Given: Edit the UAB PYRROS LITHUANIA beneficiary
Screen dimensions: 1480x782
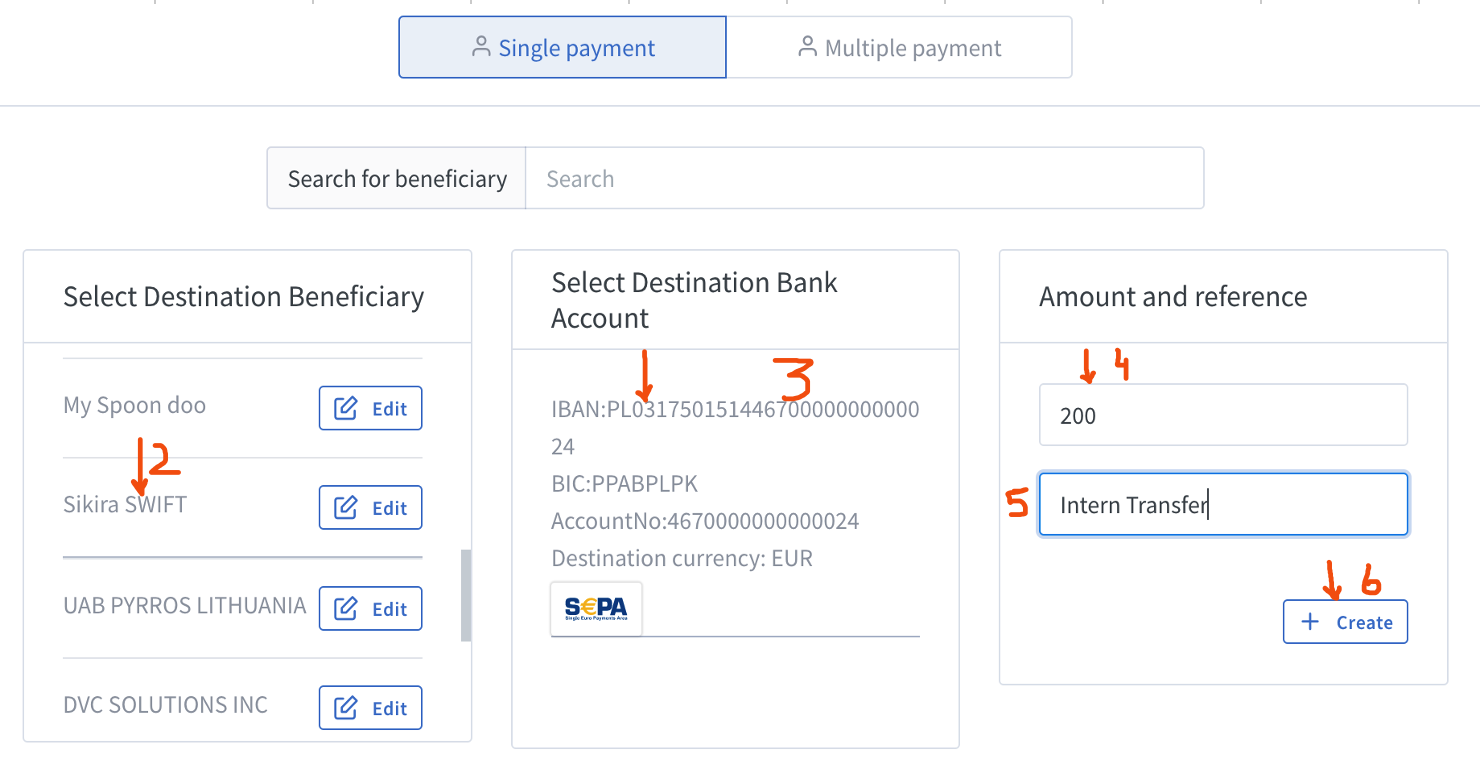Looking at the screenshot, I should coord(371,609).
